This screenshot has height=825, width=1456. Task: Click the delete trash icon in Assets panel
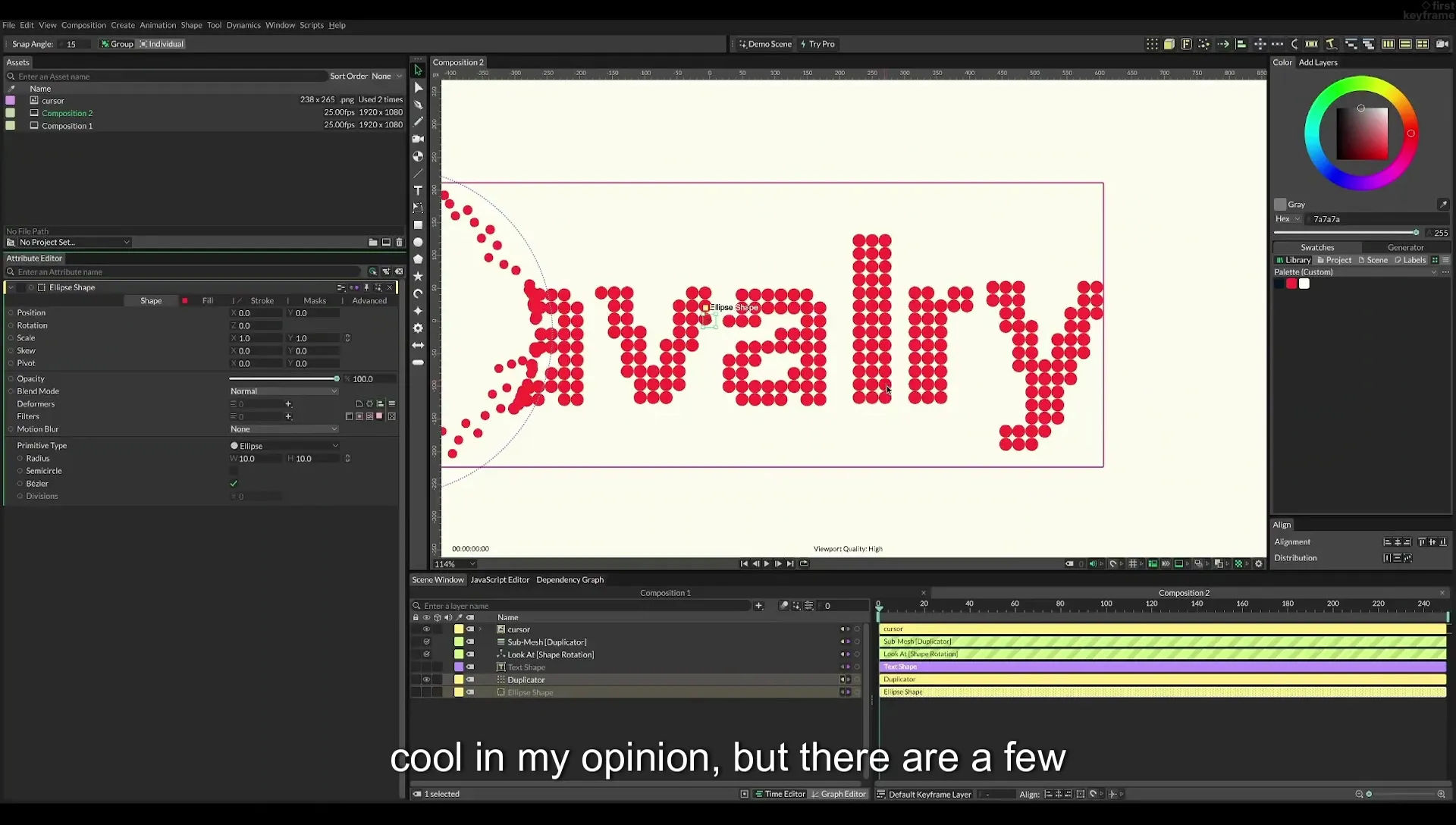tap(400, 243)
